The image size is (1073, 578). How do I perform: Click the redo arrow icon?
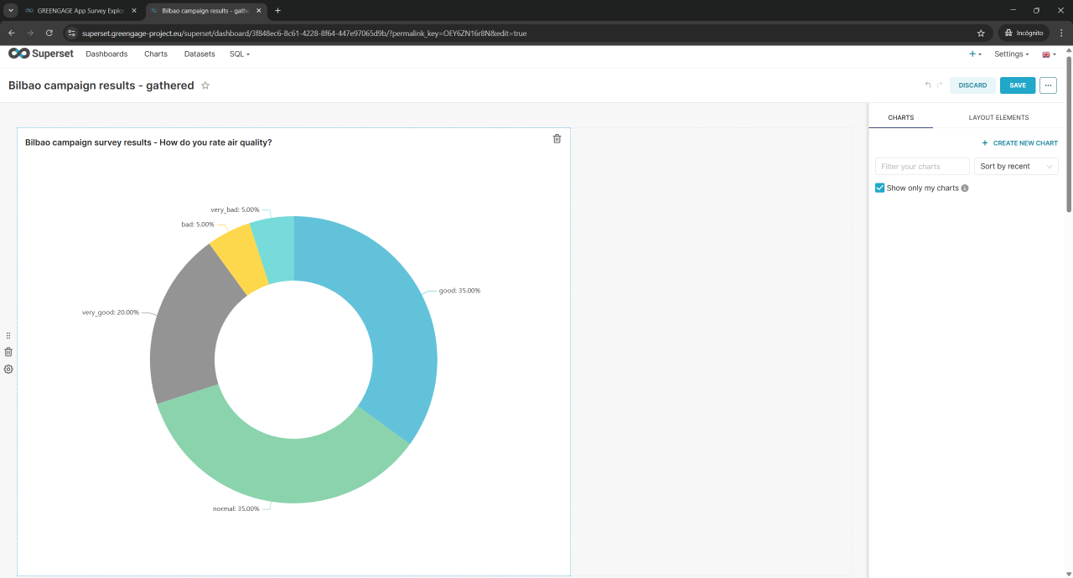940,86
